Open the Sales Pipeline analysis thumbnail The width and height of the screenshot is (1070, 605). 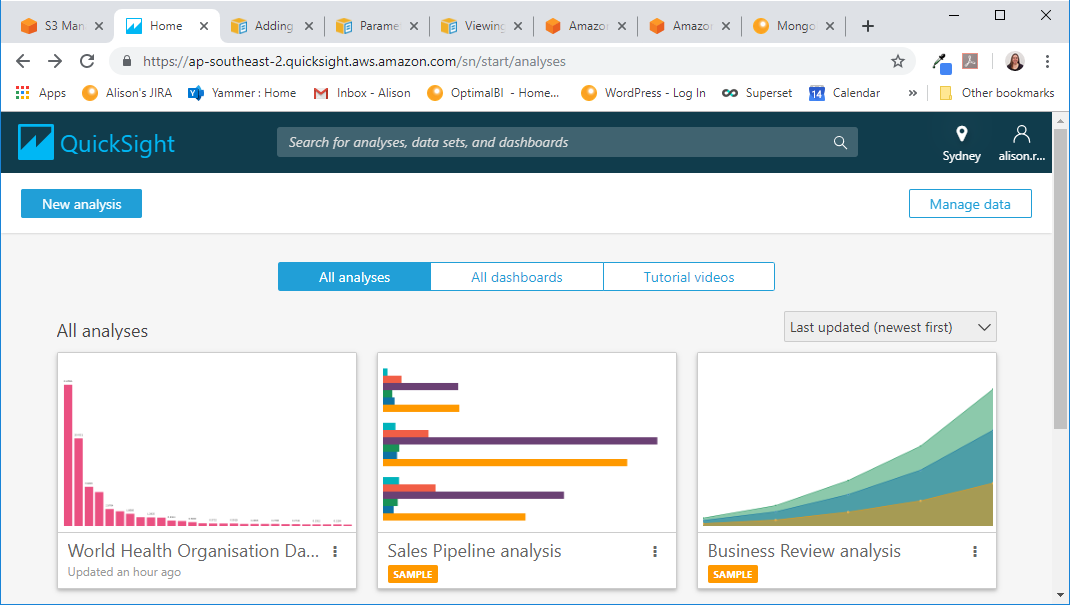tap(527, 443)
